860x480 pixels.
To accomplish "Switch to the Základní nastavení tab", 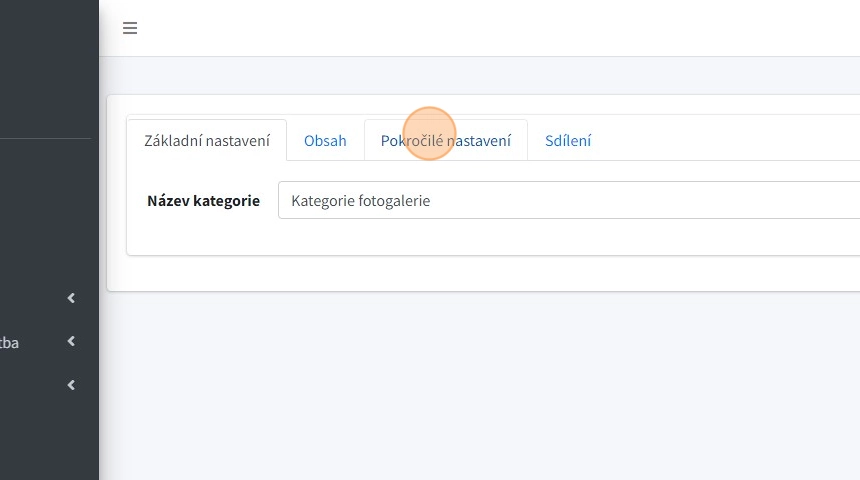I will [x=207, y=140].
